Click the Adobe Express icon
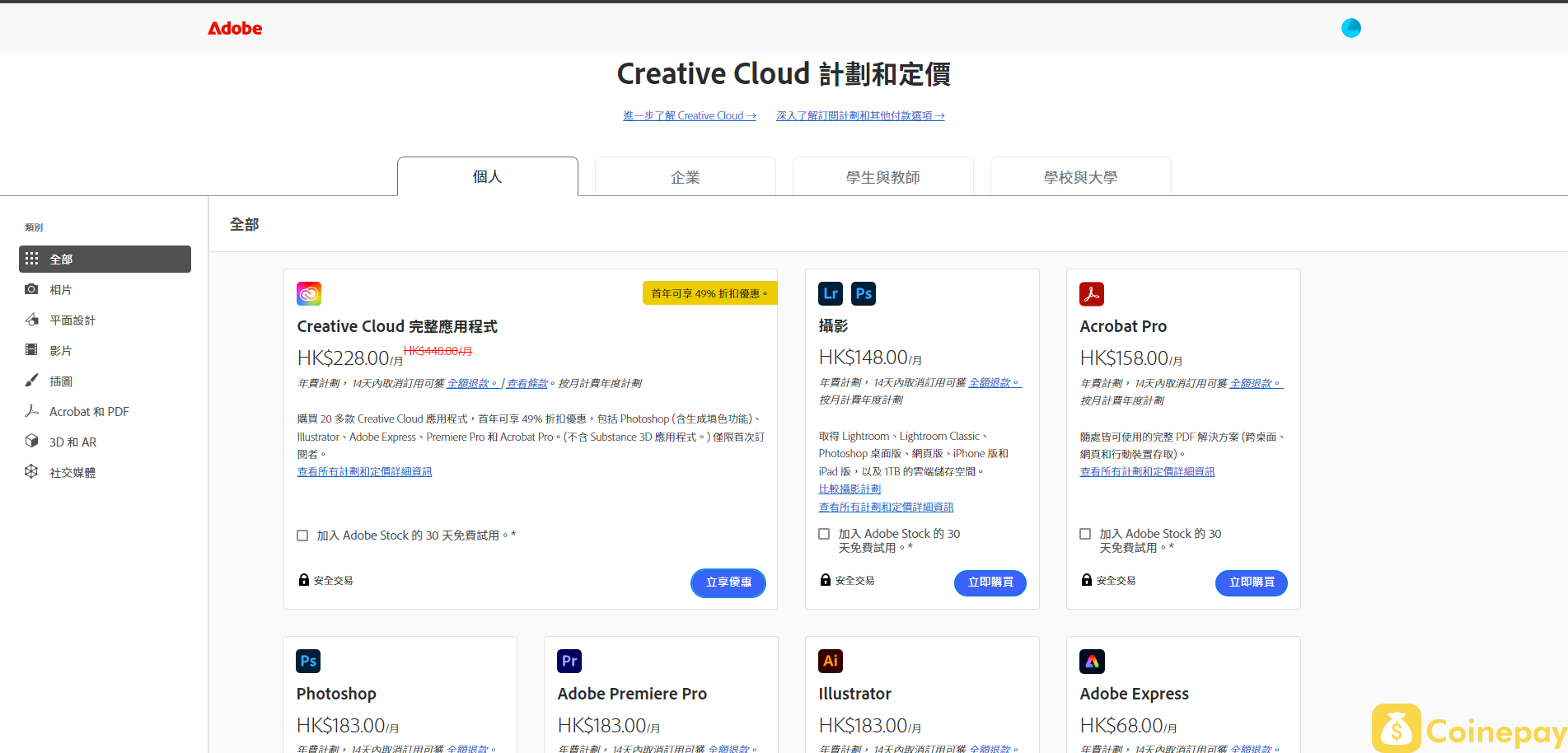 (1092, 661)
